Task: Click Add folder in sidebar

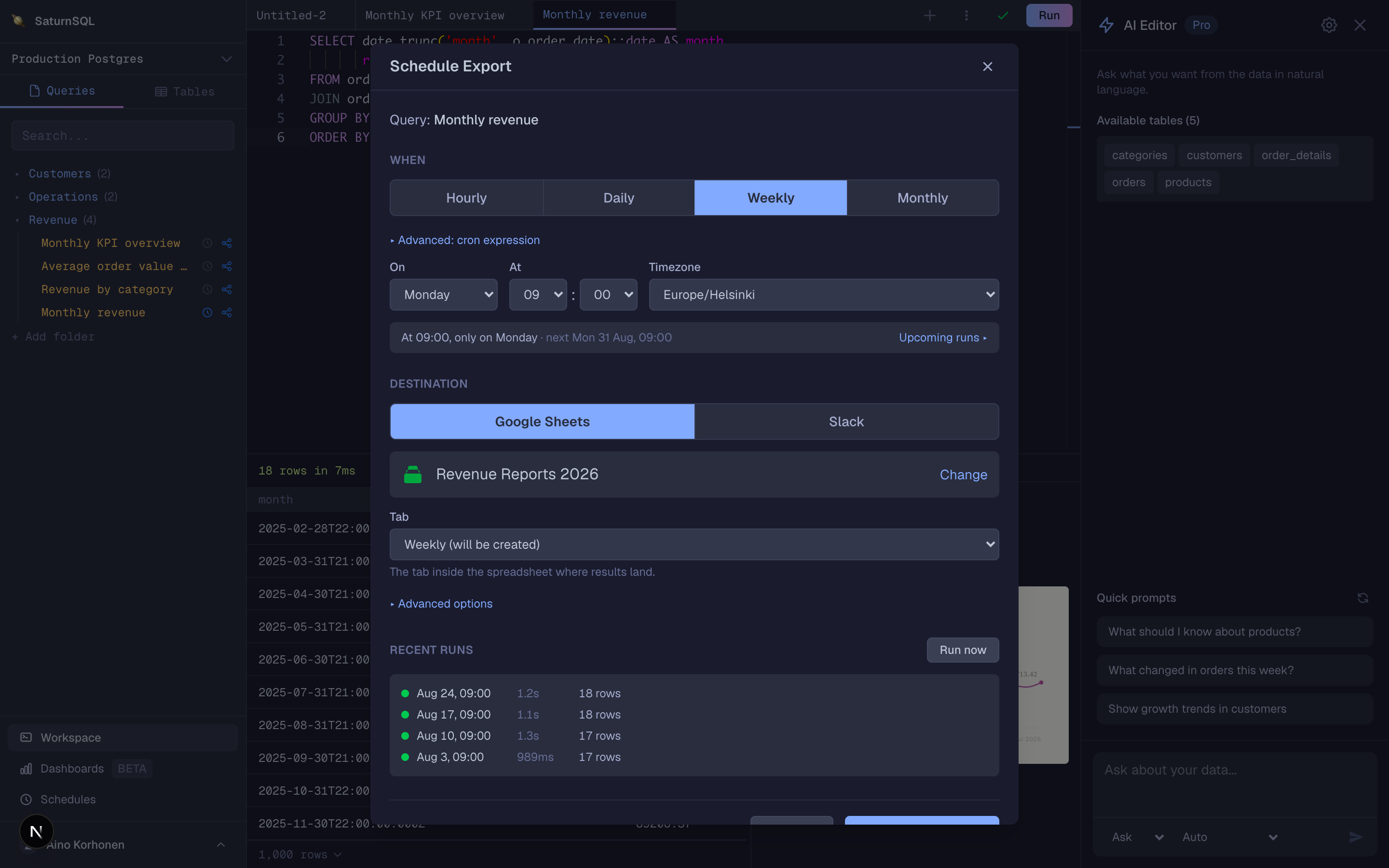Action: (x=54, y=337)
